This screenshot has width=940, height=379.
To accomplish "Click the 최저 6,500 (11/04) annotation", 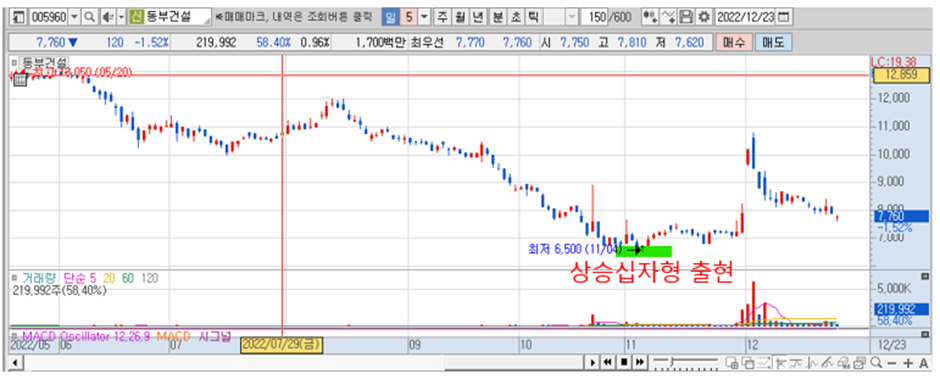I will [576, 249].
